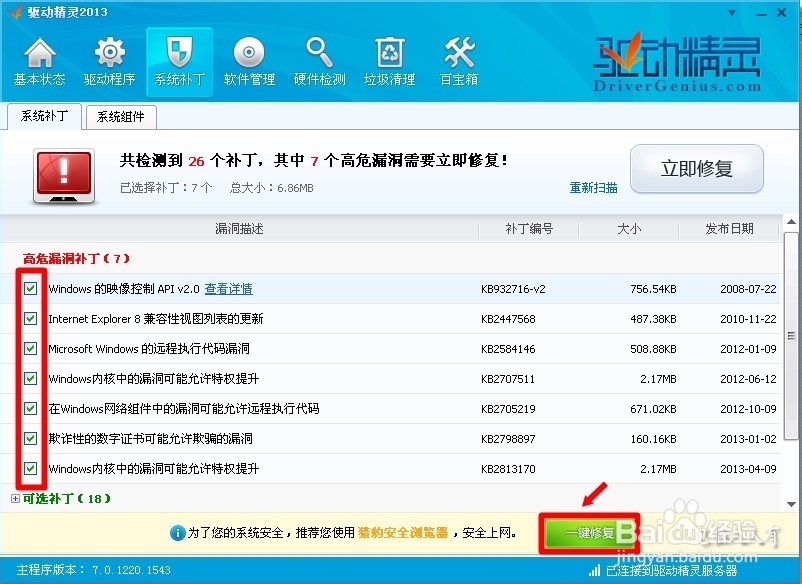Click the KB2707511 patch number cell
Image resolution: width=802 pixels, height=584 pixels.
coord(508,379)
